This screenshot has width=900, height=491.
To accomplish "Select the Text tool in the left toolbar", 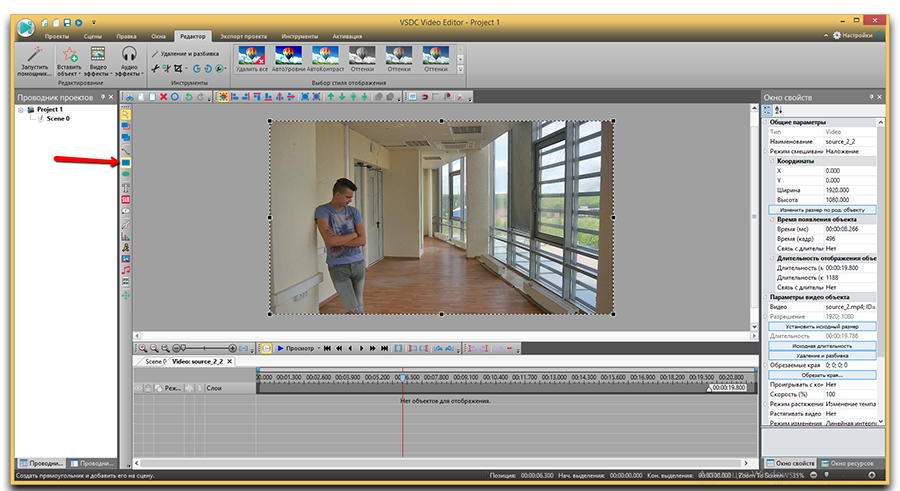I will coord(126,188).
